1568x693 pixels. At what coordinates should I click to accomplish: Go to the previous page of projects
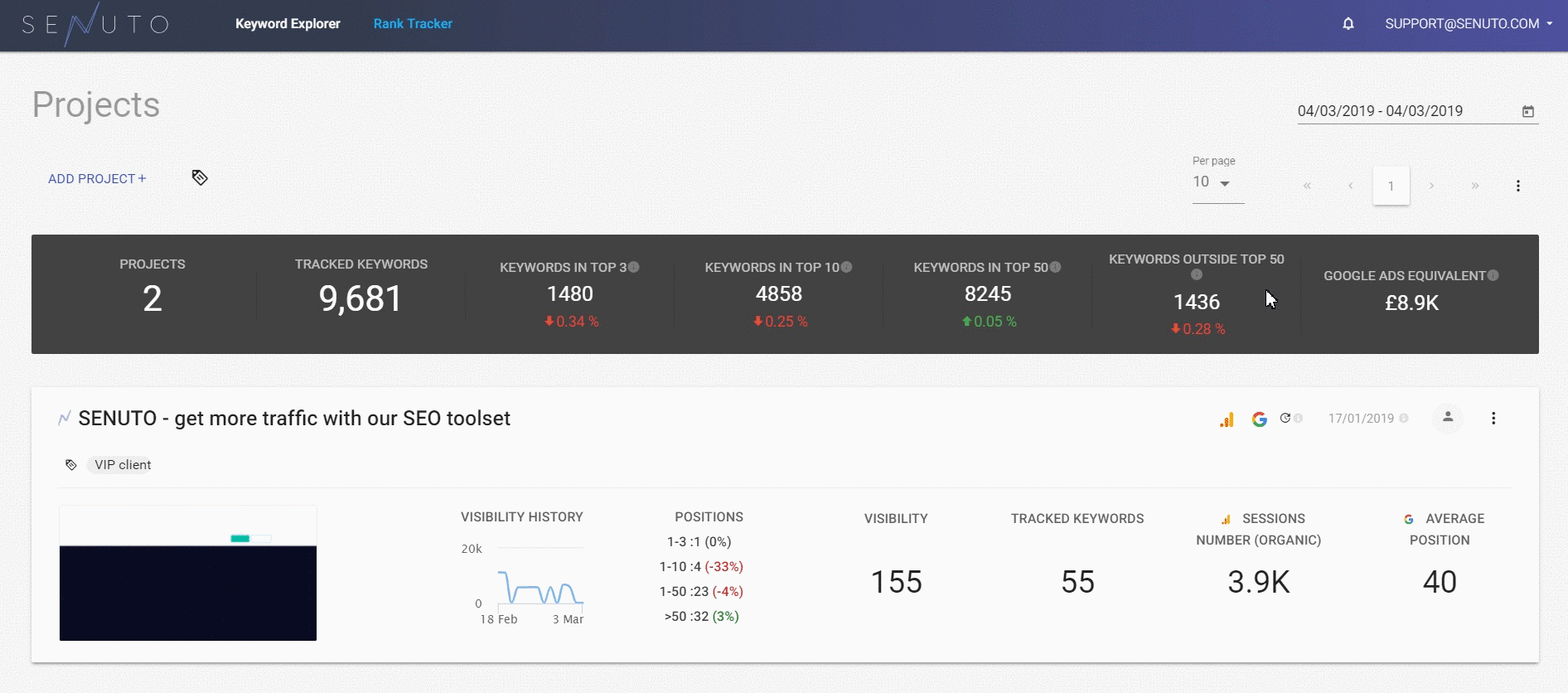point(1351,186)
